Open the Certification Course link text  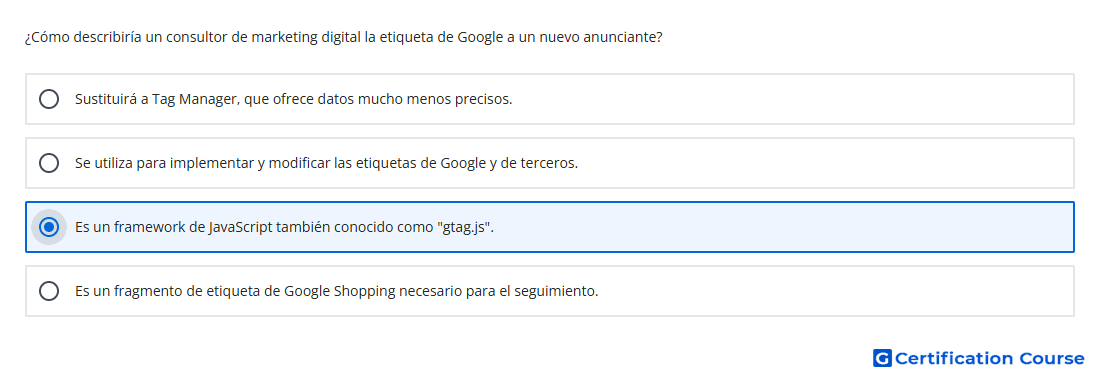click(989, 358)
